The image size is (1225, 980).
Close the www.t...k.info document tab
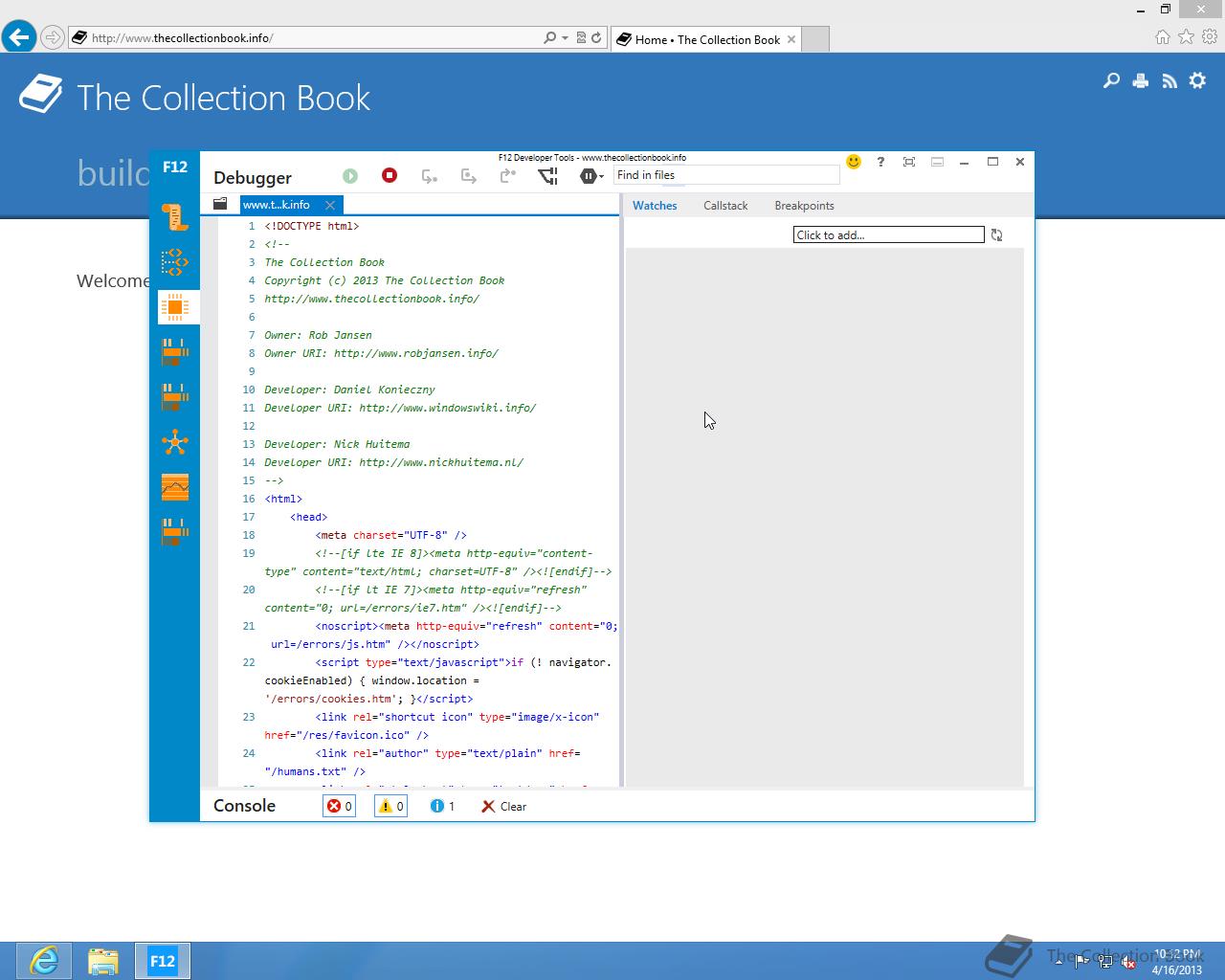point(330,205)
